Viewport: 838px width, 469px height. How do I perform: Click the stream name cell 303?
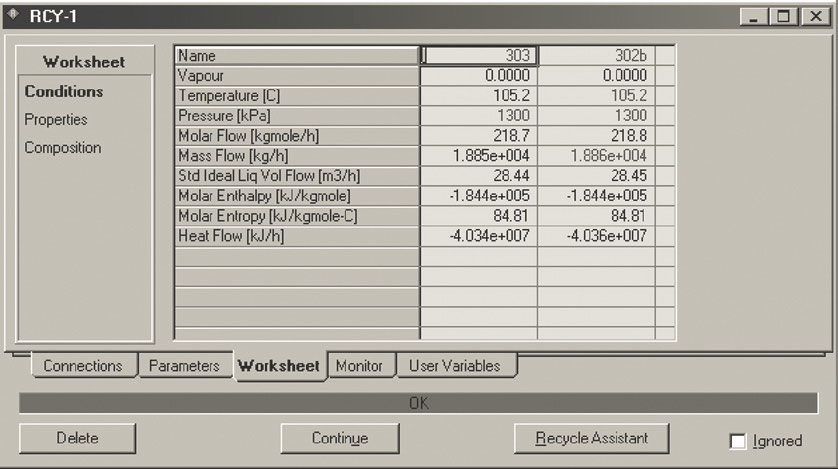[479, 57]
